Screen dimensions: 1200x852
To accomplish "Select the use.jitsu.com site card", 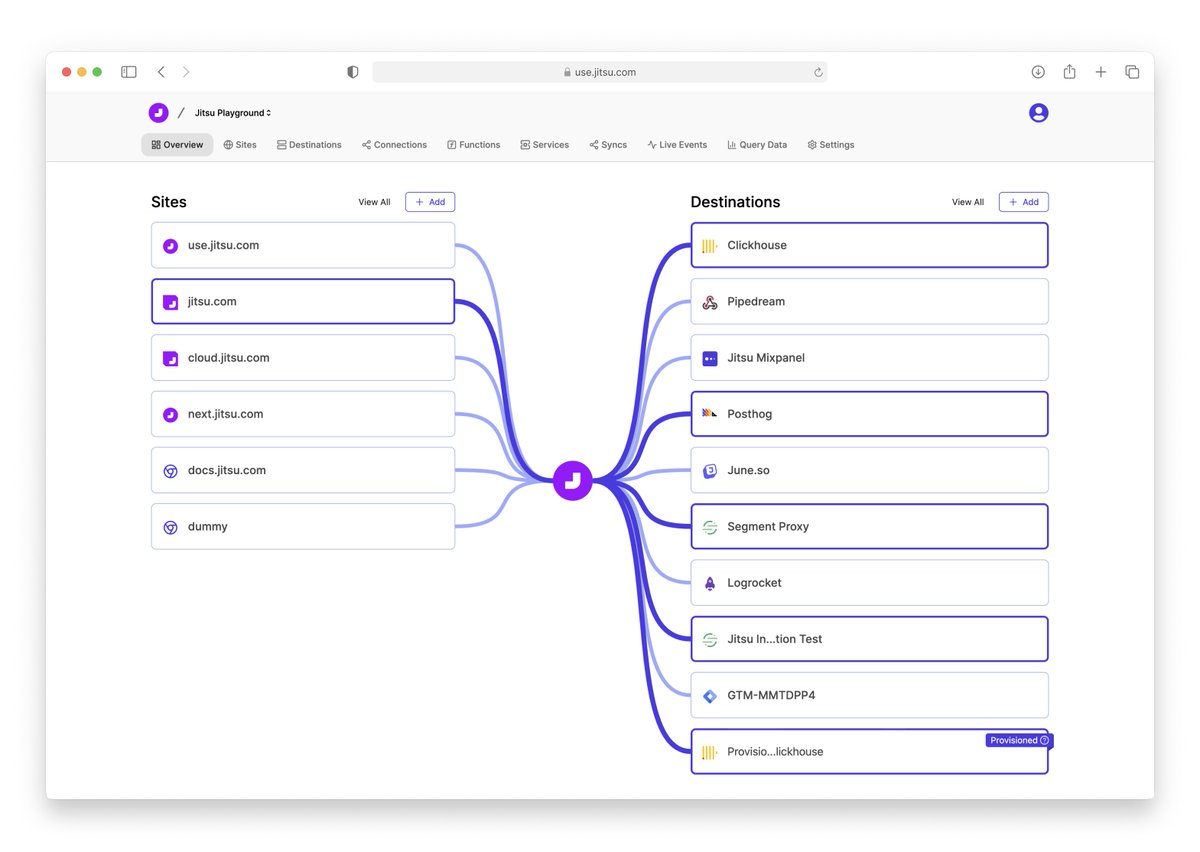I will (303, 246).
